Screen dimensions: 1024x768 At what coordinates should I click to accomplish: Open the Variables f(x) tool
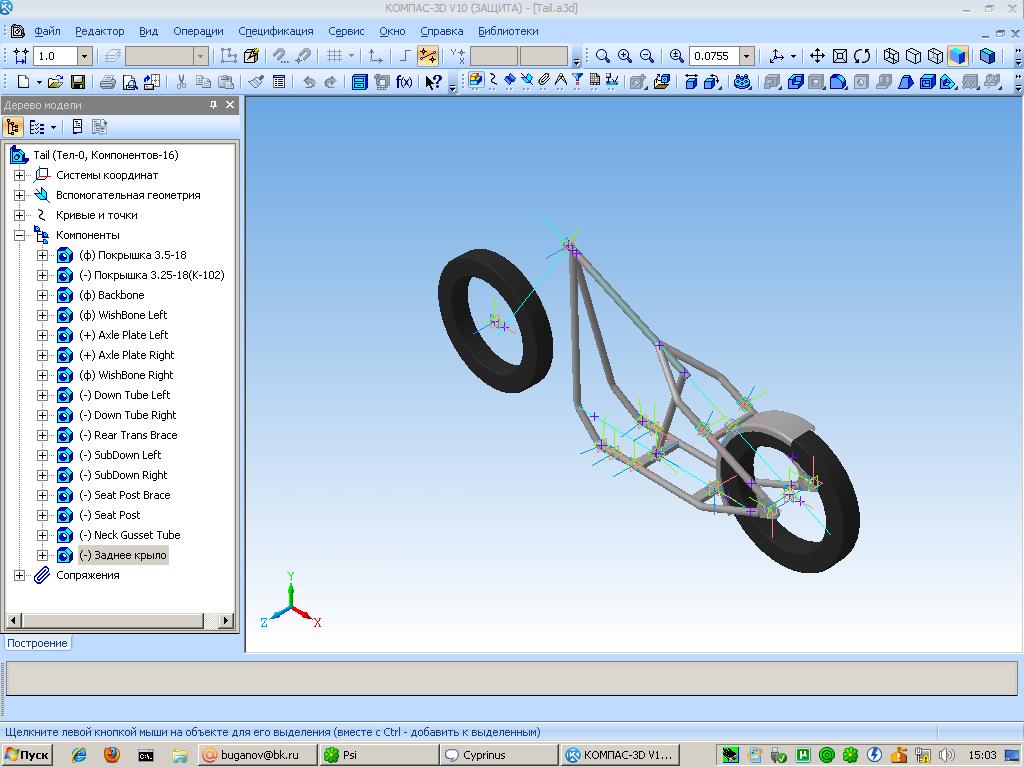tap(404, 82)
